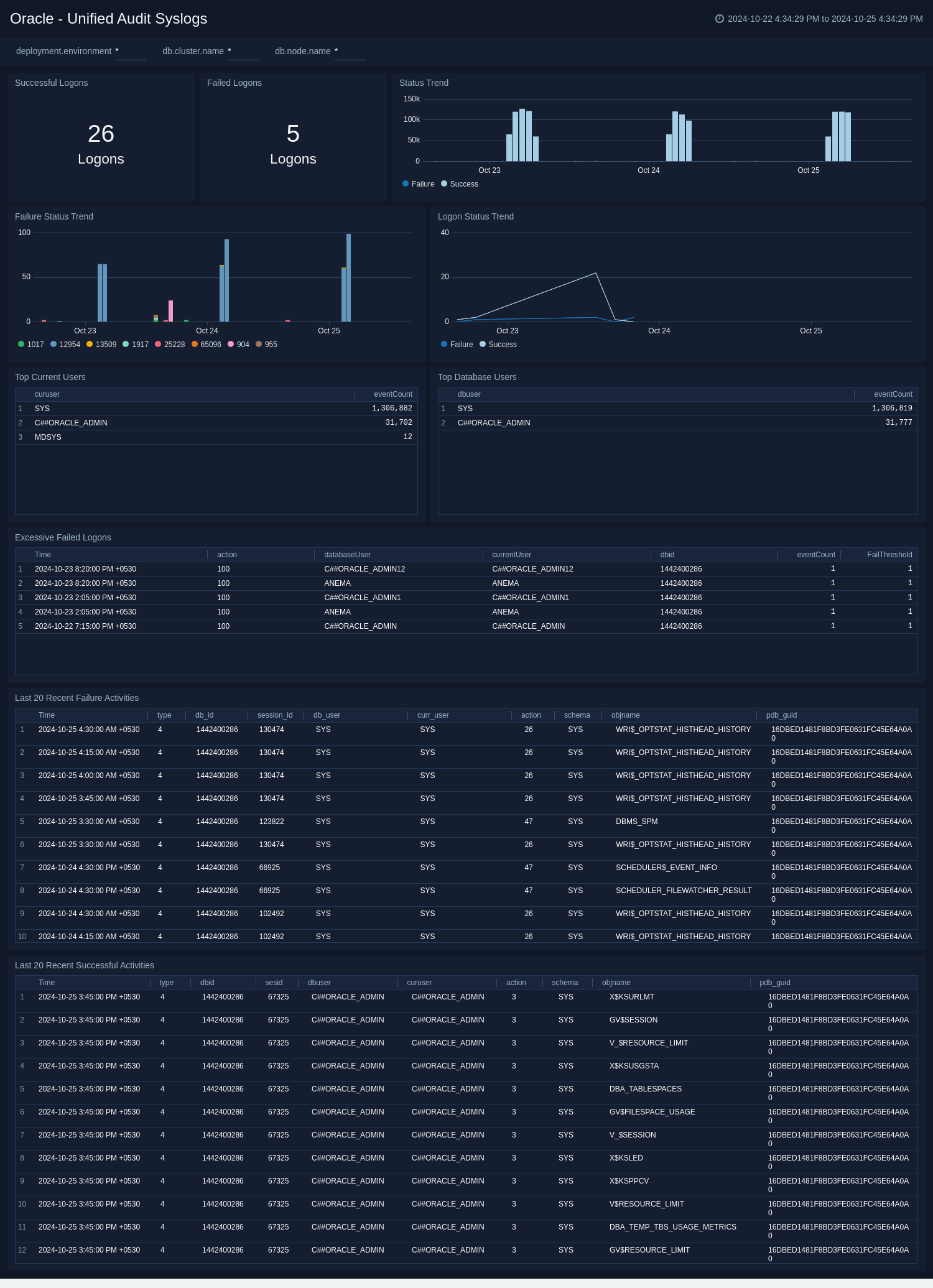
Task: Toggle 1917 legend entry
Action: (x=136, y=345)
